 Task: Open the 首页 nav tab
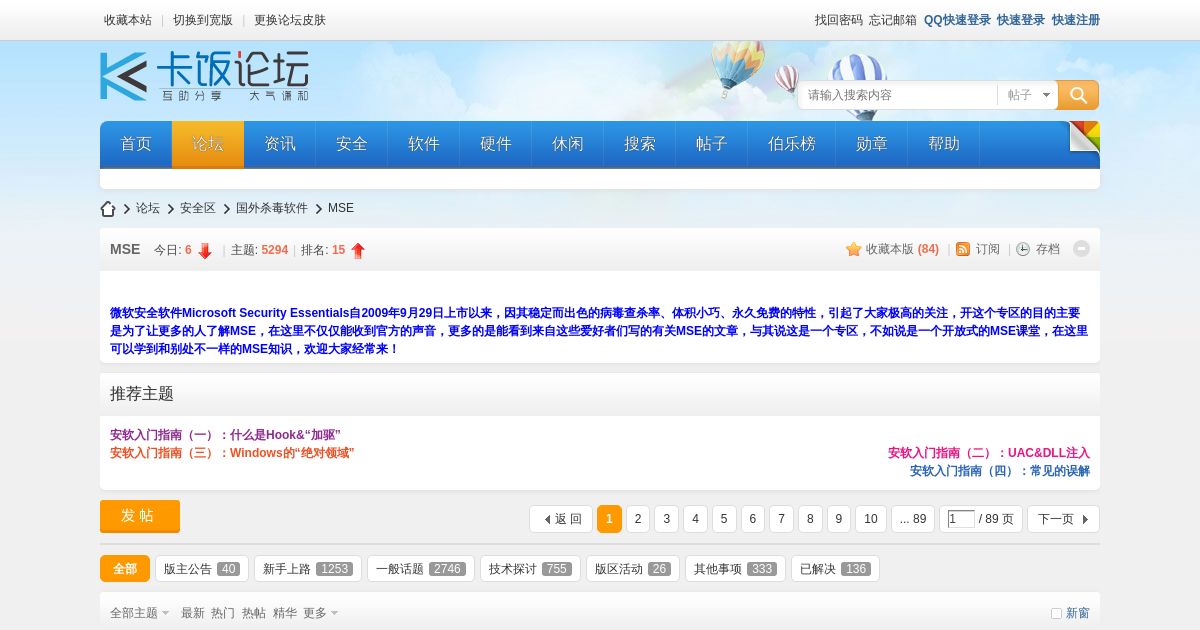136,144
